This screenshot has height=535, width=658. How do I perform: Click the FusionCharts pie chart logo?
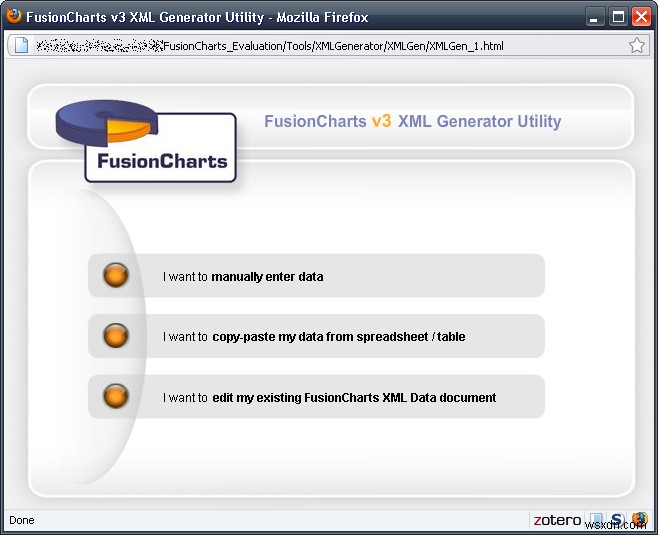[x=146, y=141]
